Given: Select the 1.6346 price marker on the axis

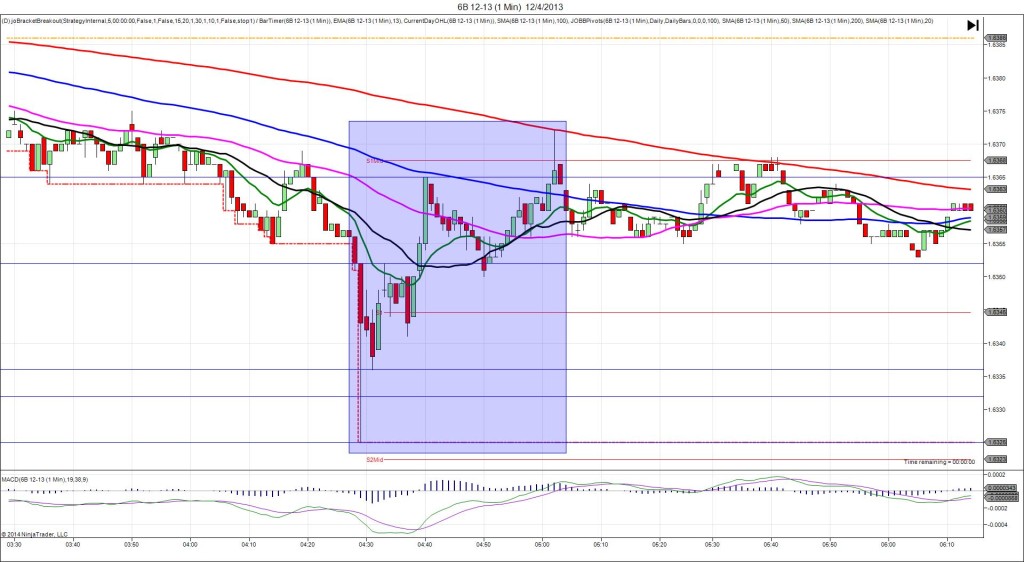Looking at the screenshot, I should (997, 312).
